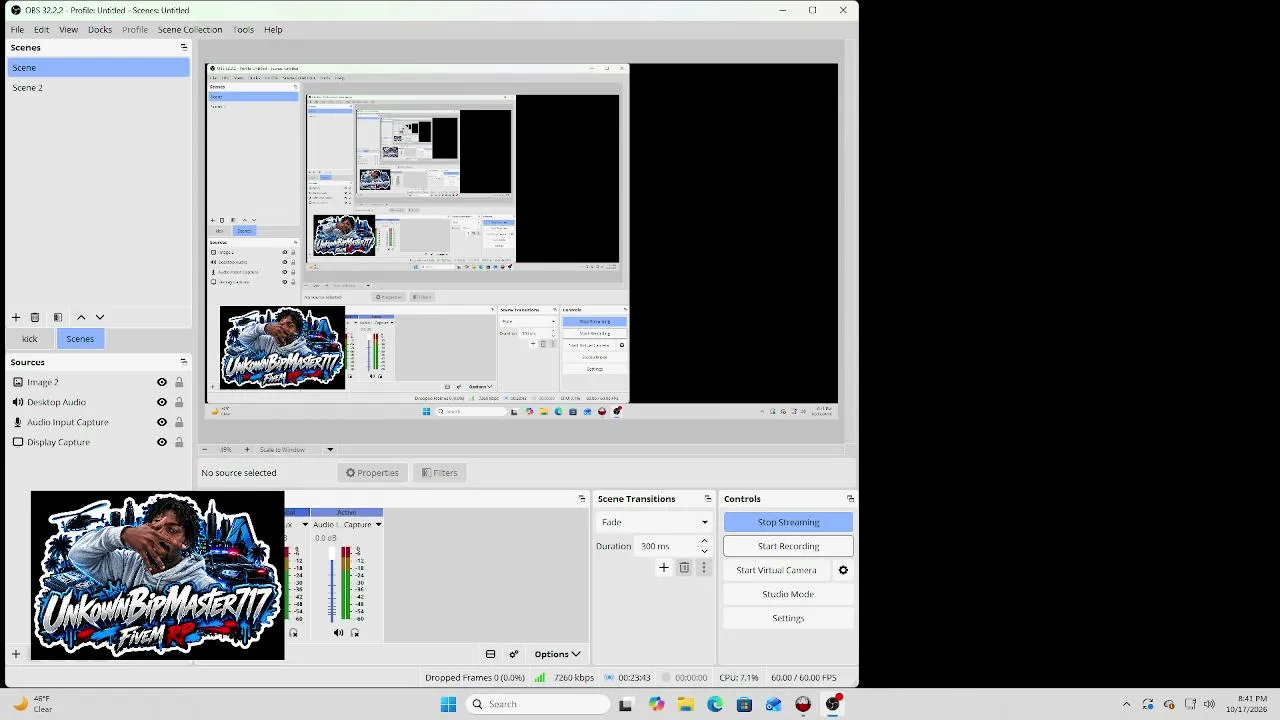
Task: Expand the mixer Options dropdown
Action: point(557,654)
